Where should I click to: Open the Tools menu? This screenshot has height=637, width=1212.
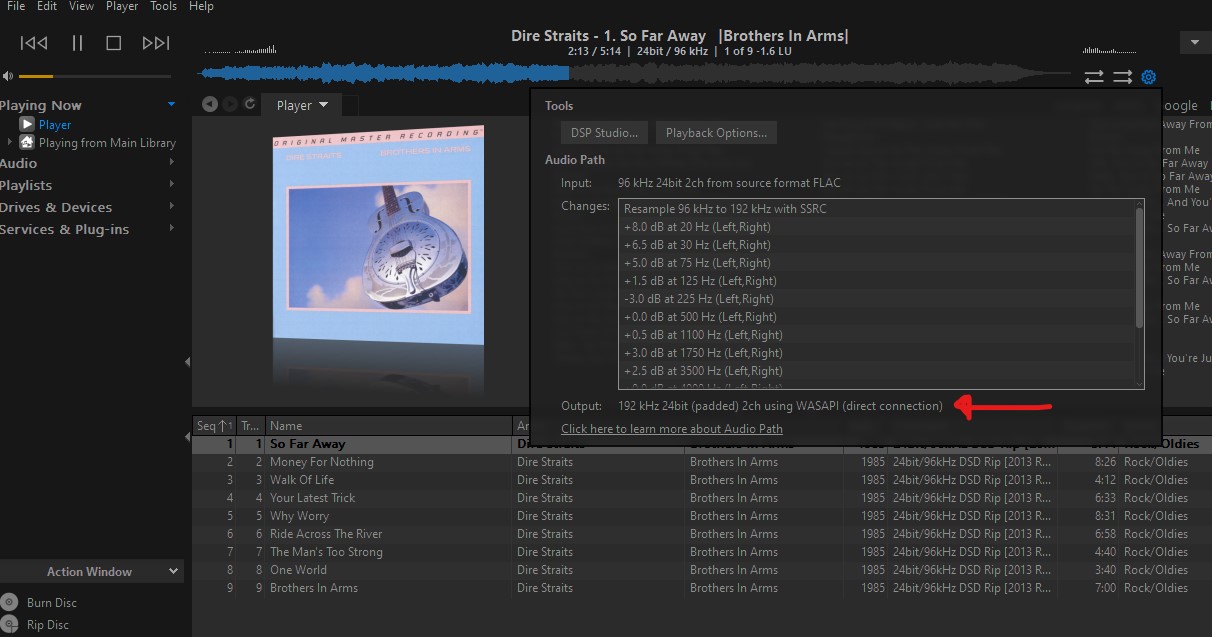click(163, 6)
